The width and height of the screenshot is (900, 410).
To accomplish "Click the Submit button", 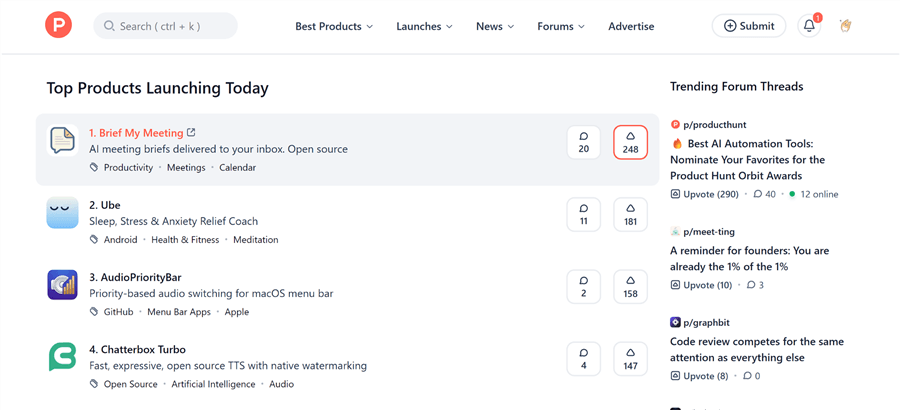I will pyautogui.click(x=749, y=26).
